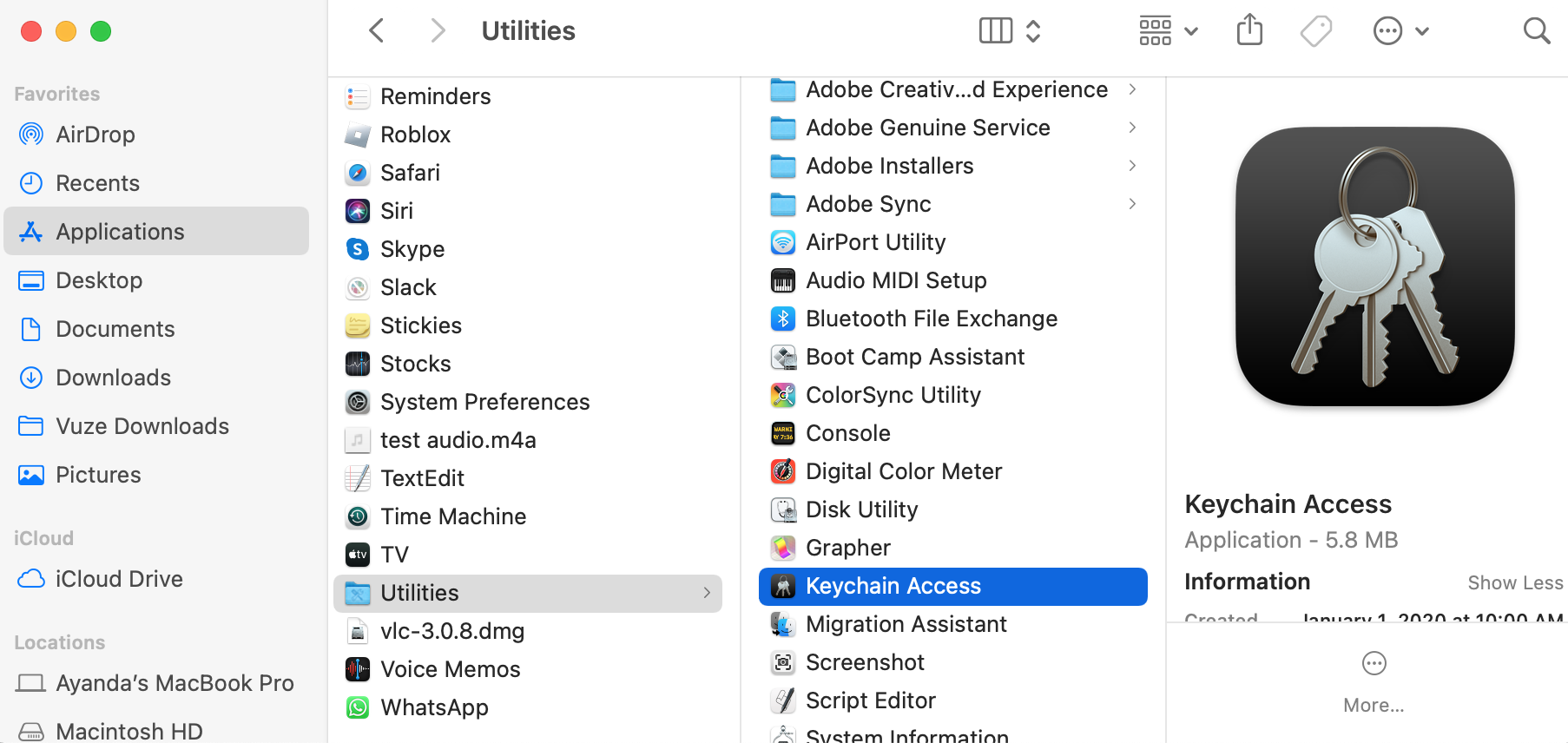Image resolution: width=1568 pixels, height=743 pixels.
Task: Select System Preferences in the list
Action: click(x=528, y=402)
